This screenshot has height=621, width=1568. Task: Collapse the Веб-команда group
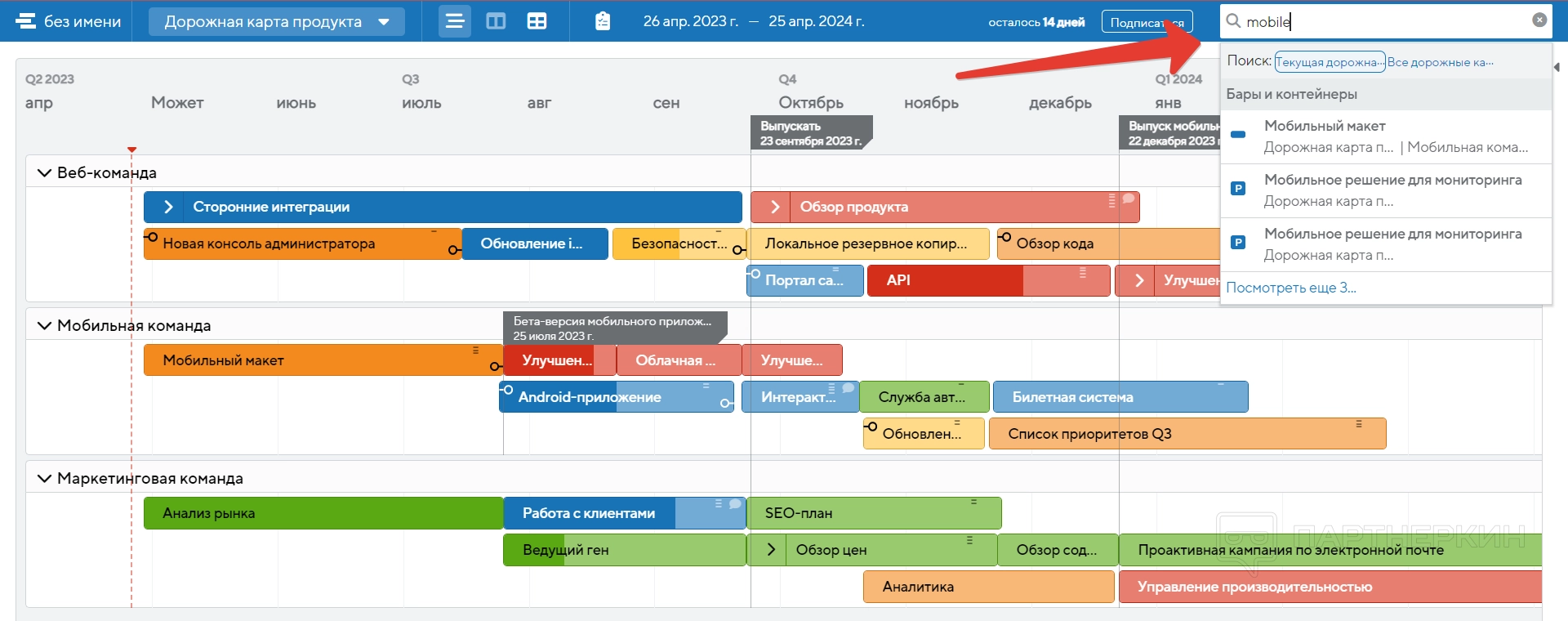[x=44, y=172]
